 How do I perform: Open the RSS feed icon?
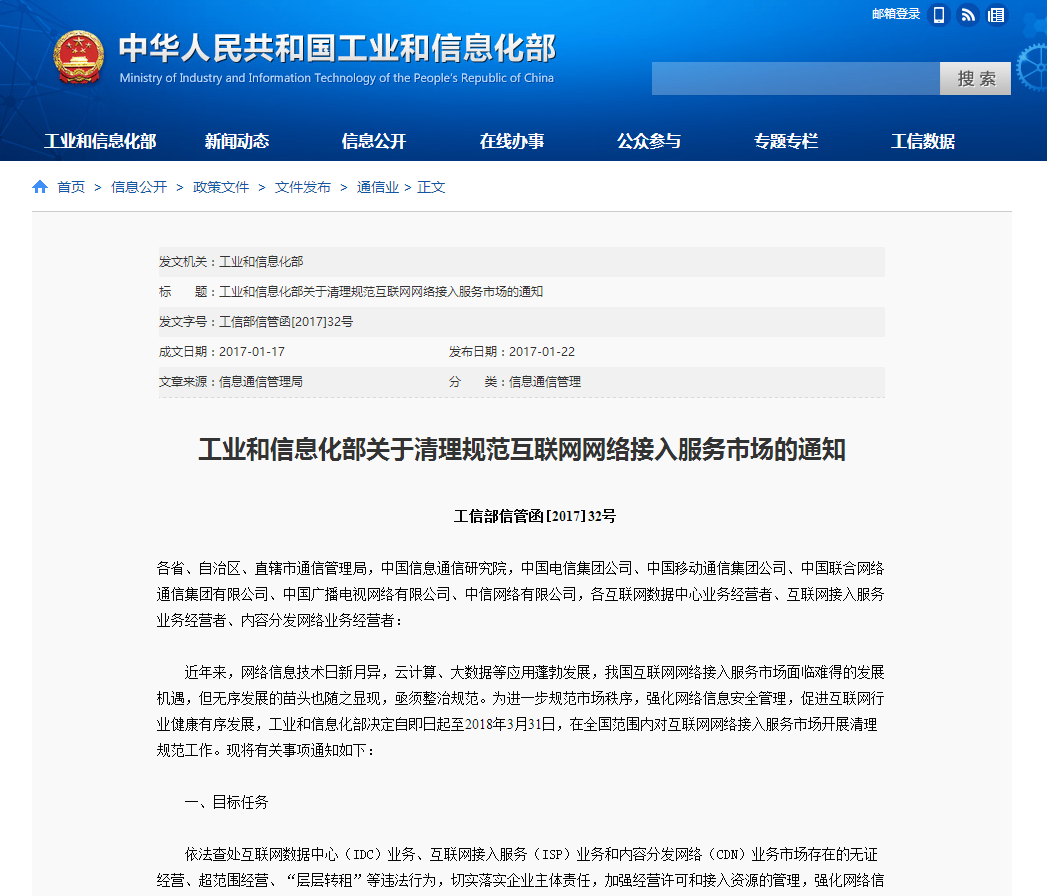[968, 15]
